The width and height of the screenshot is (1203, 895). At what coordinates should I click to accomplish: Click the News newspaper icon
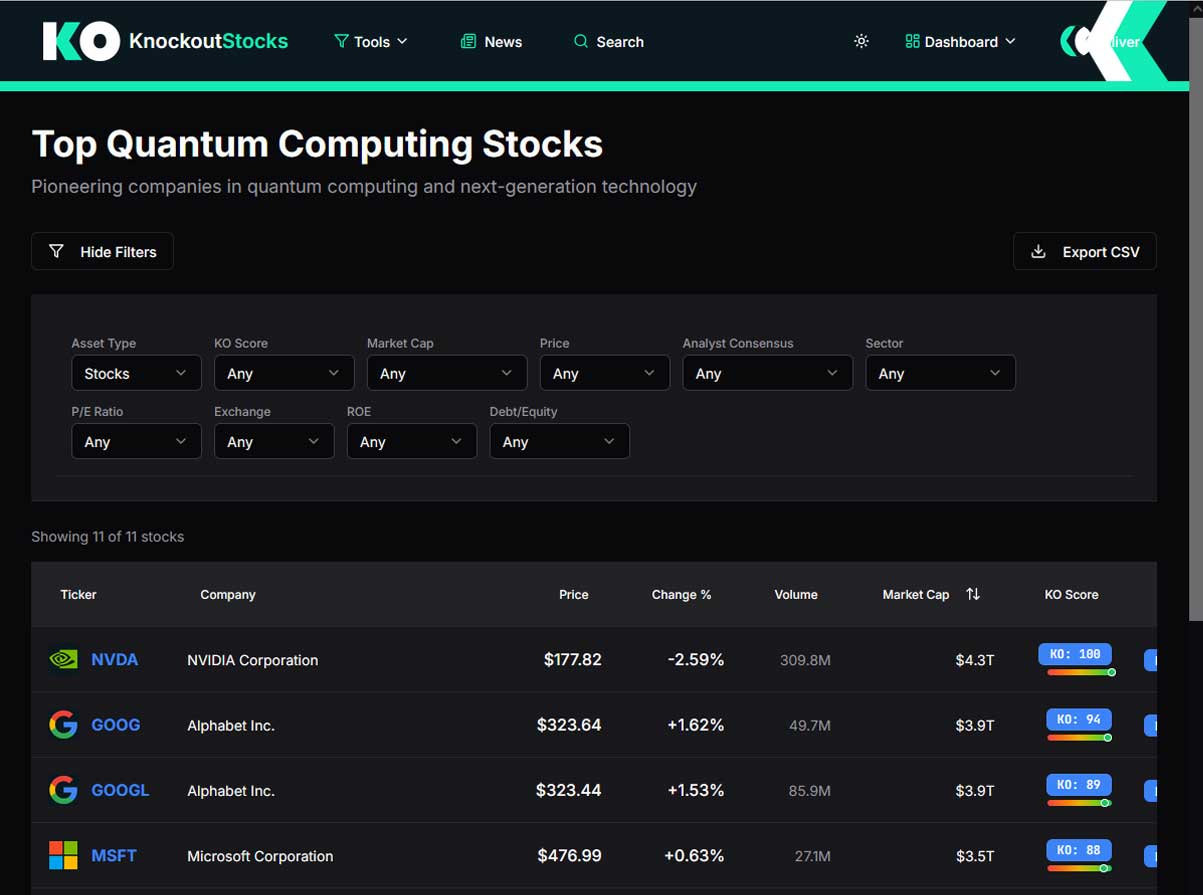467,41
